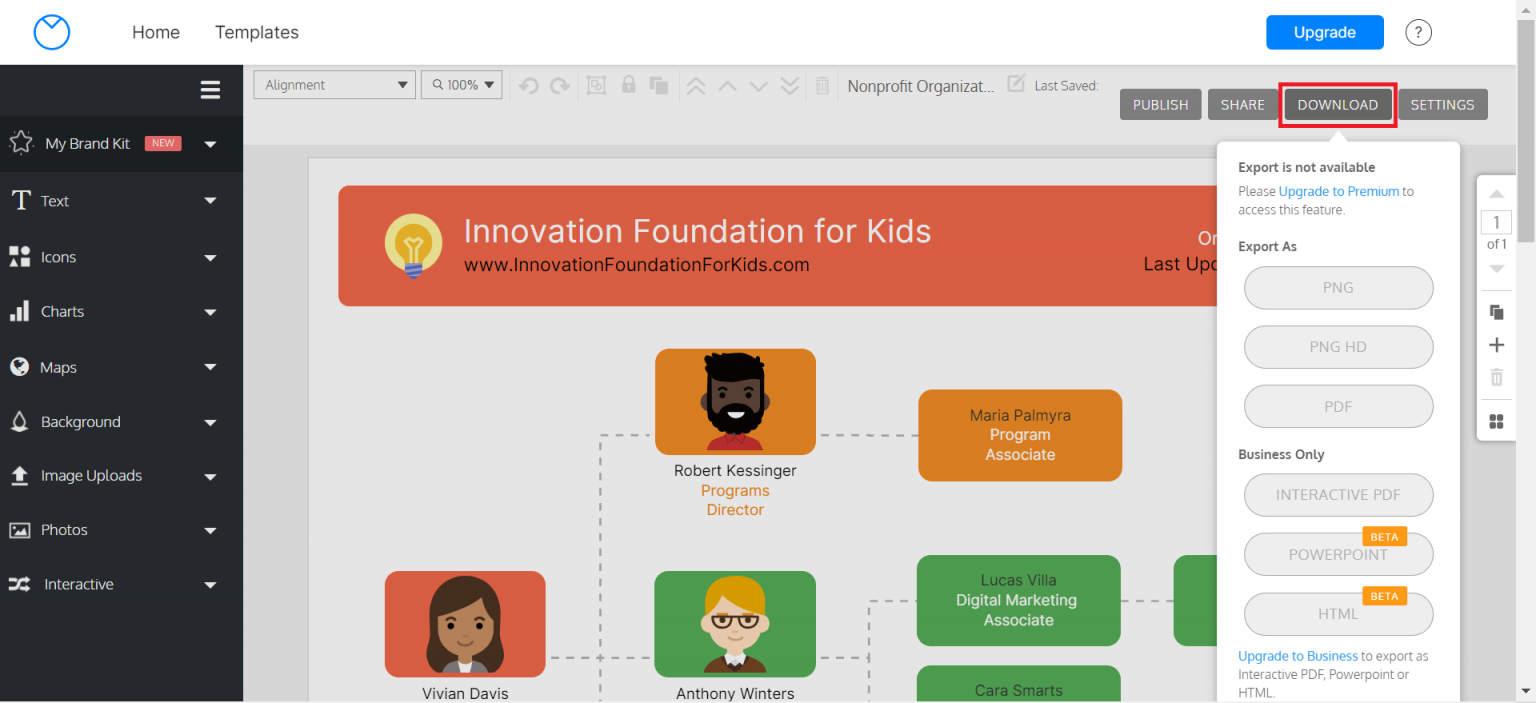This screenshot has width=1536, height=703.
Task: Click the lock icon in toolbar
Action: tap(628, 85)
